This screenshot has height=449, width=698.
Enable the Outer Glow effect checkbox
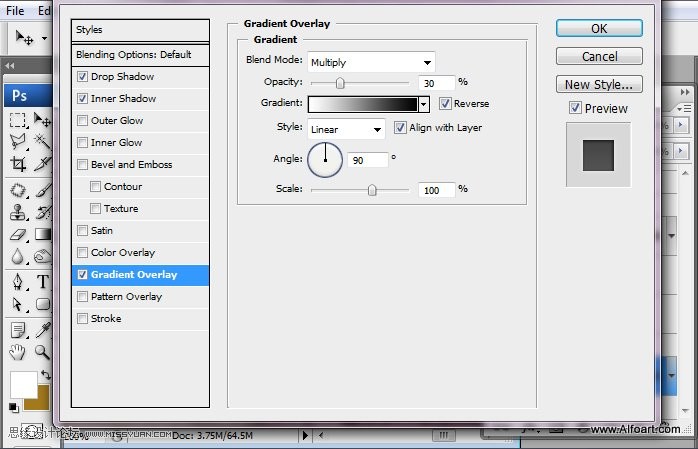click(82, 121)
